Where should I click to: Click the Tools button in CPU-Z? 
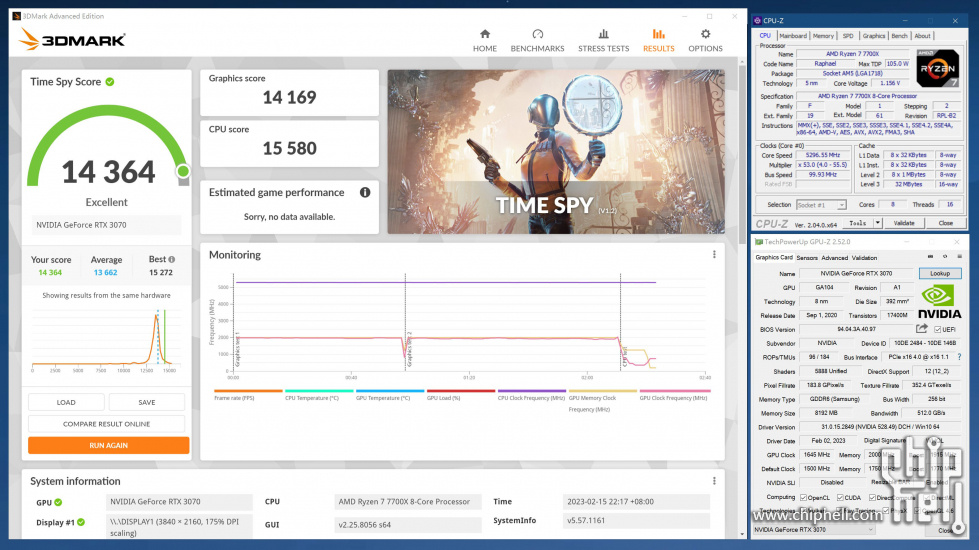(x=857, y=223)
